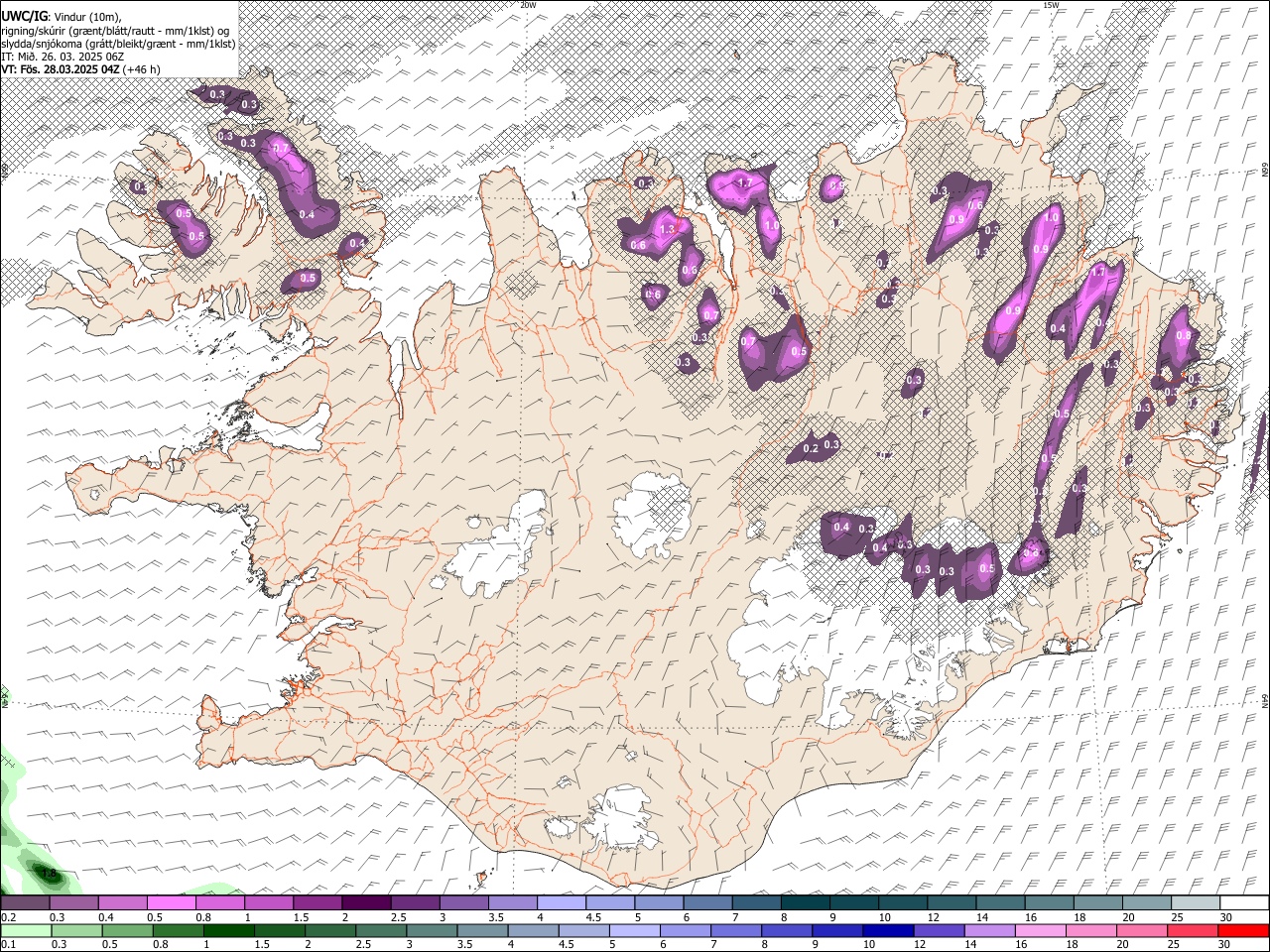Screen dimensions: 1270x952
Task: Click the top-row legend swatch between 0.3 and 0.4
Action: [x=74, y=902]
